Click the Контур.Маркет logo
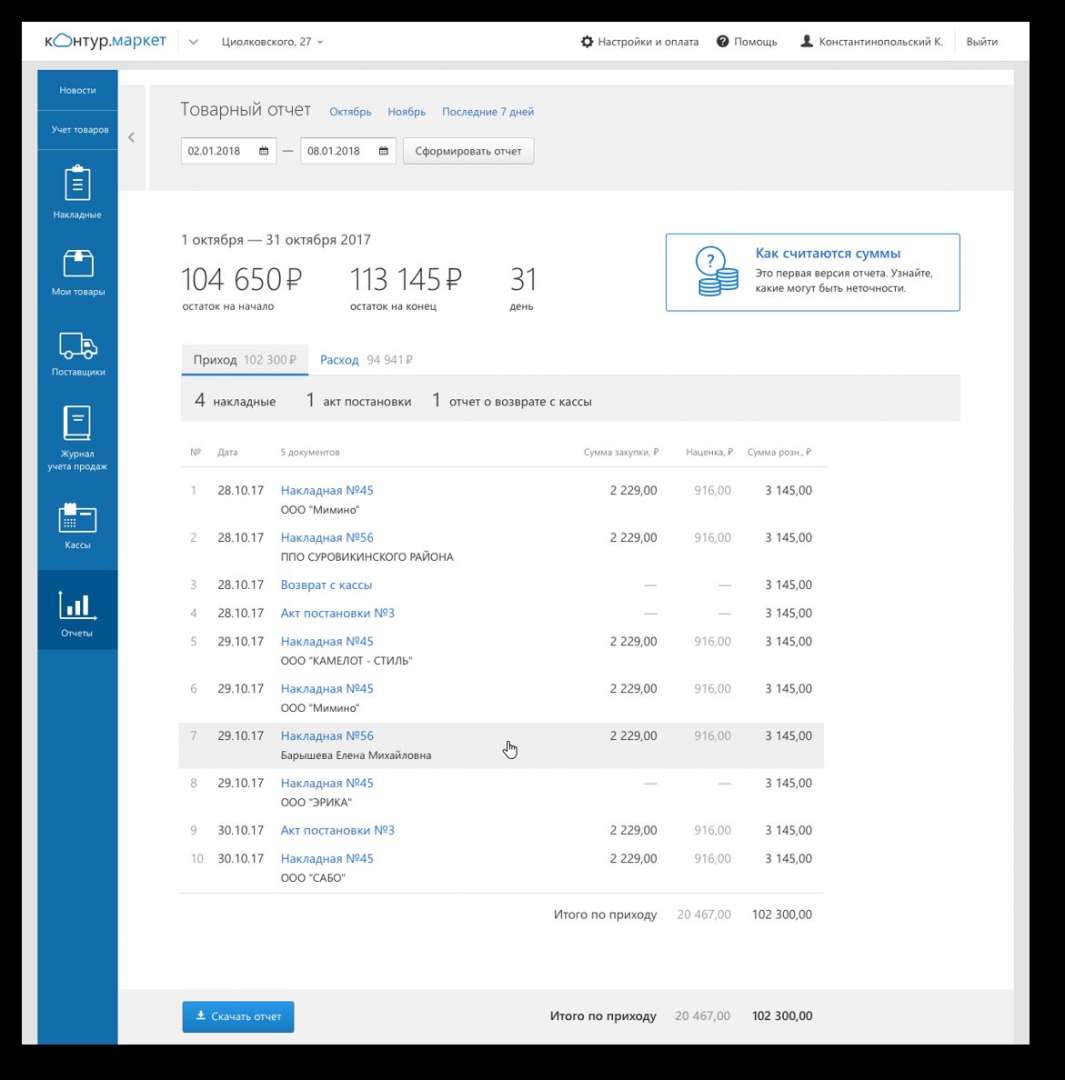Screen dimensions: 1065x1080 105,41
